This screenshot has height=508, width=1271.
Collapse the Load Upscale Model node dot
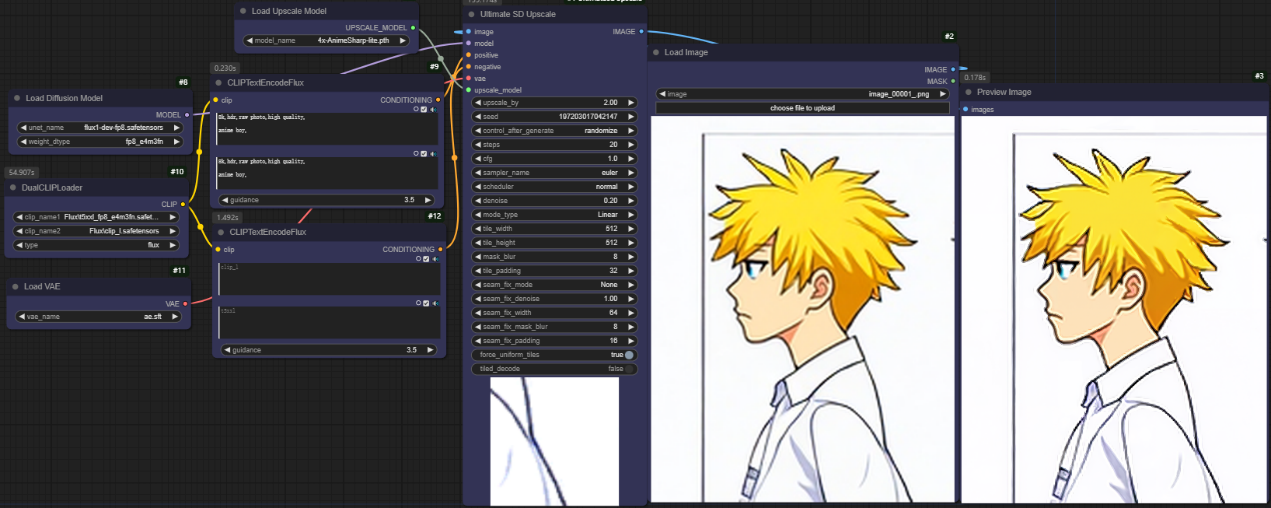[243, 12]
